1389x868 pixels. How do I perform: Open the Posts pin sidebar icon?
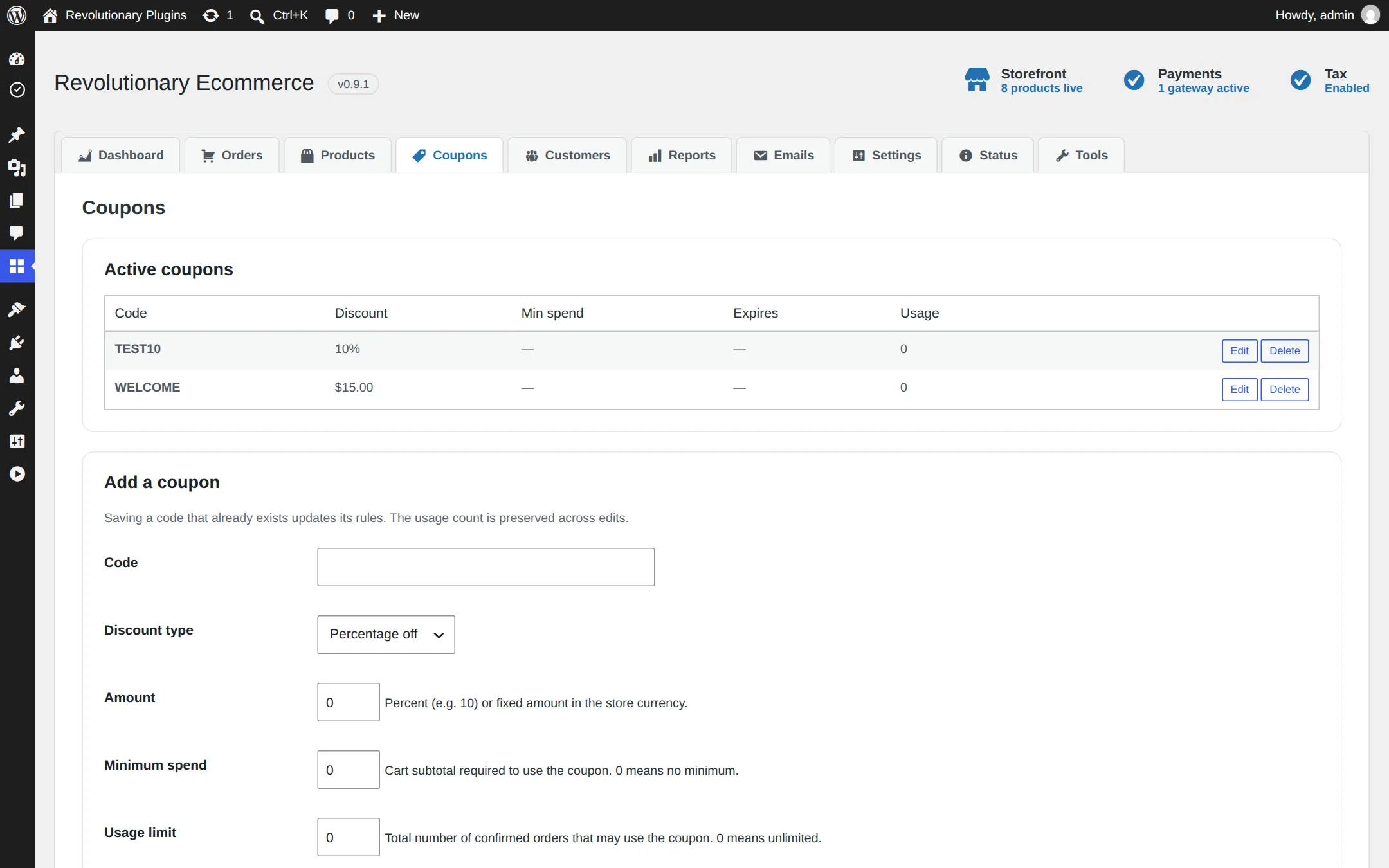tap(17, 134)
